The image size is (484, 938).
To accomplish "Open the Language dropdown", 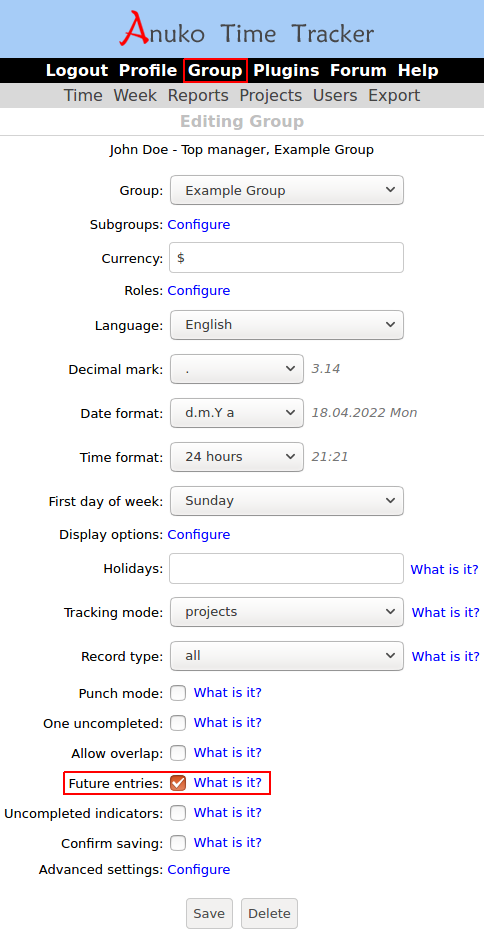I will (x=287, y=325).
